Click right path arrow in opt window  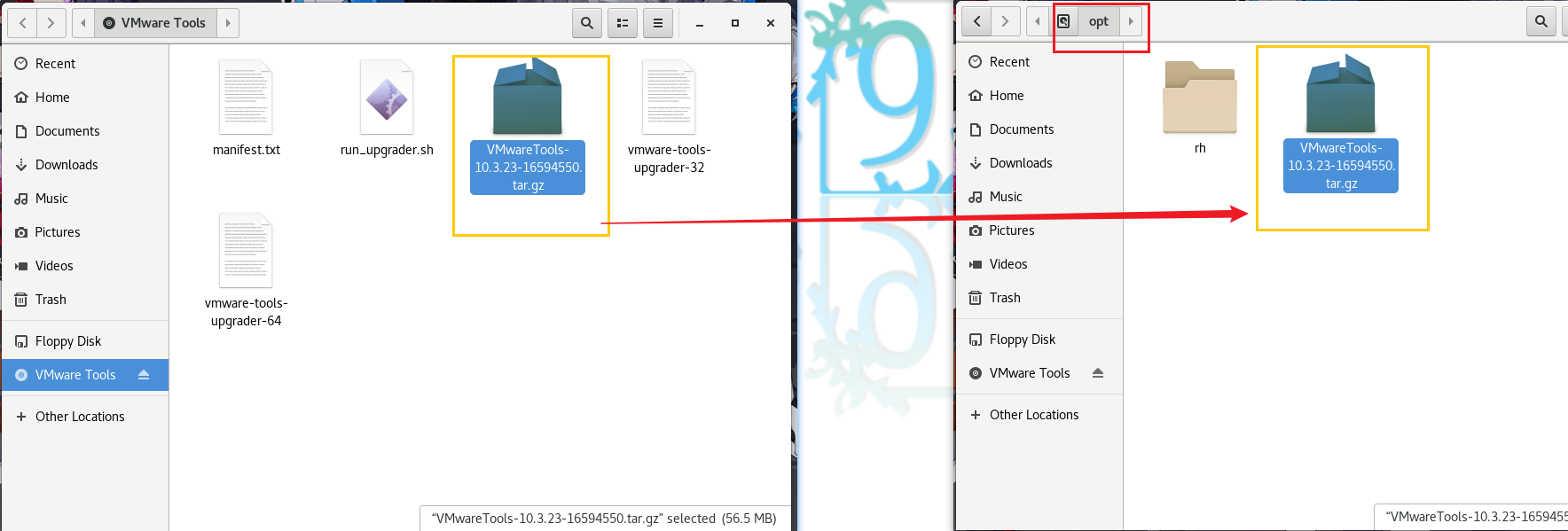click(x=1131, y=21)
